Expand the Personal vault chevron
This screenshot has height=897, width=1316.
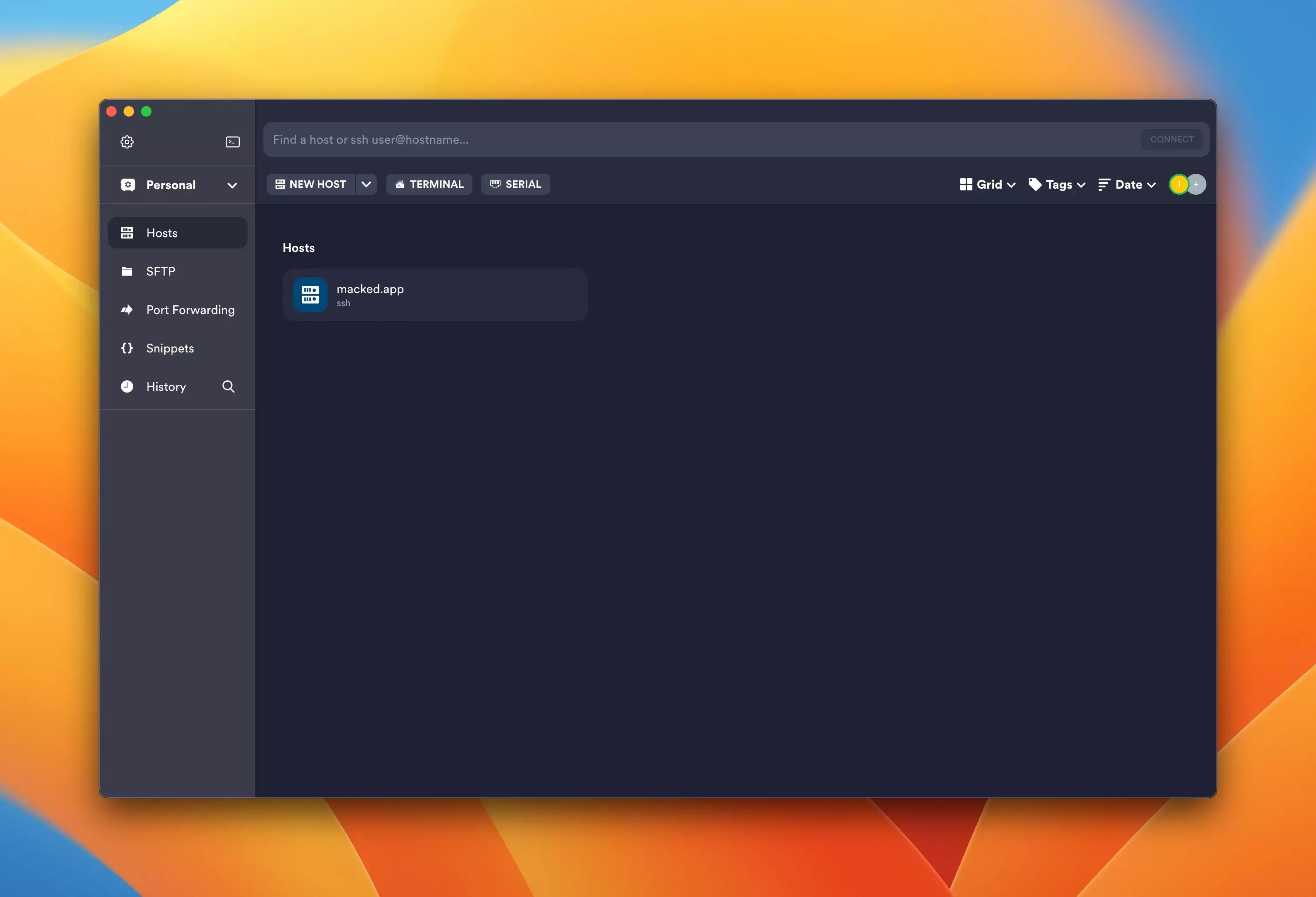click(232, 185)
